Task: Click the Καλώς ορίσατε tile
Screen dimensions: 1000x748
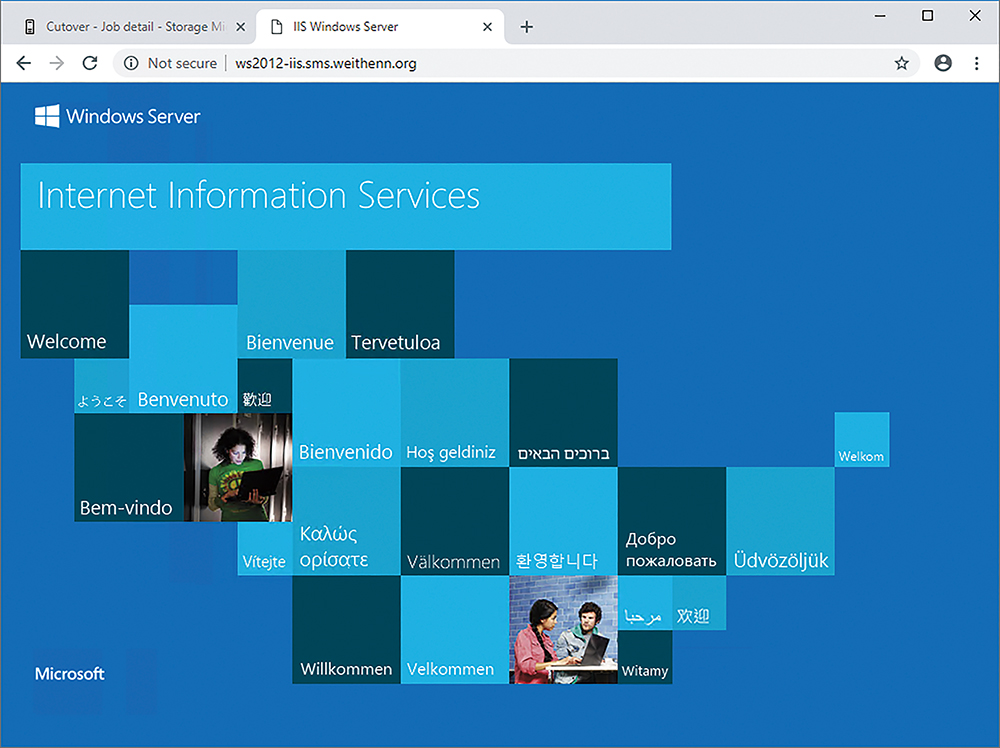Action: 346,521
